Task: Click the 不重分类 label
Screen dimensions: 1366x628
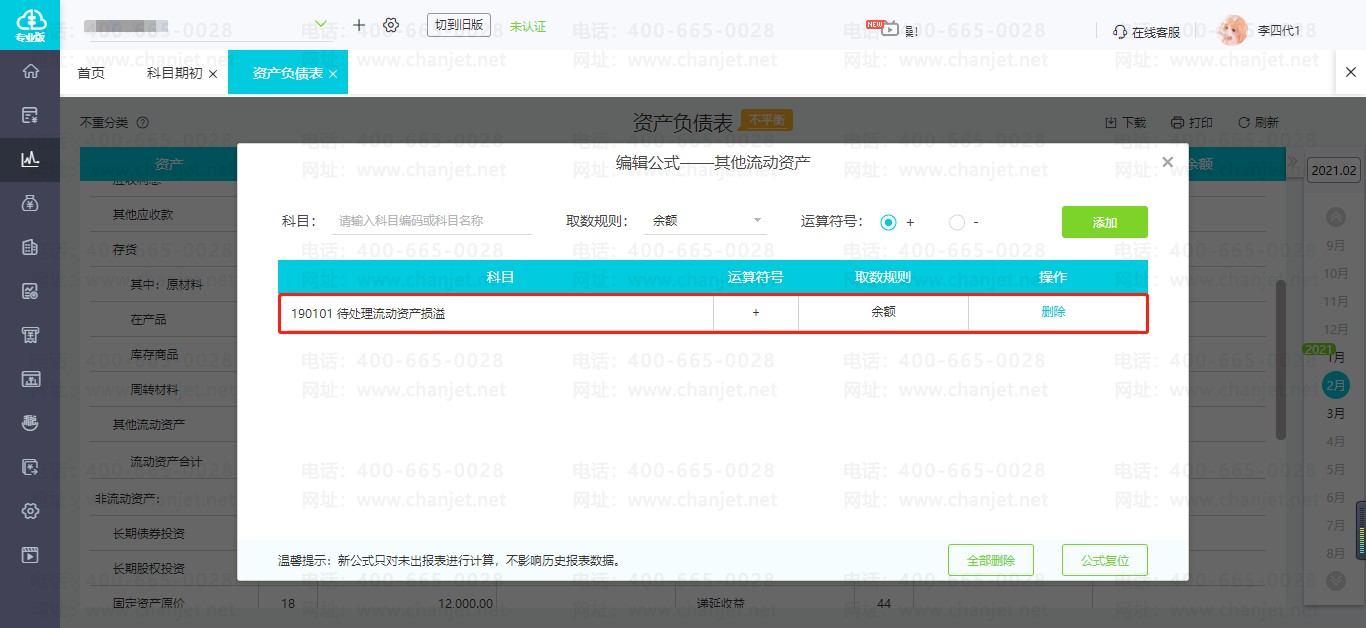Action: (104, 123)
